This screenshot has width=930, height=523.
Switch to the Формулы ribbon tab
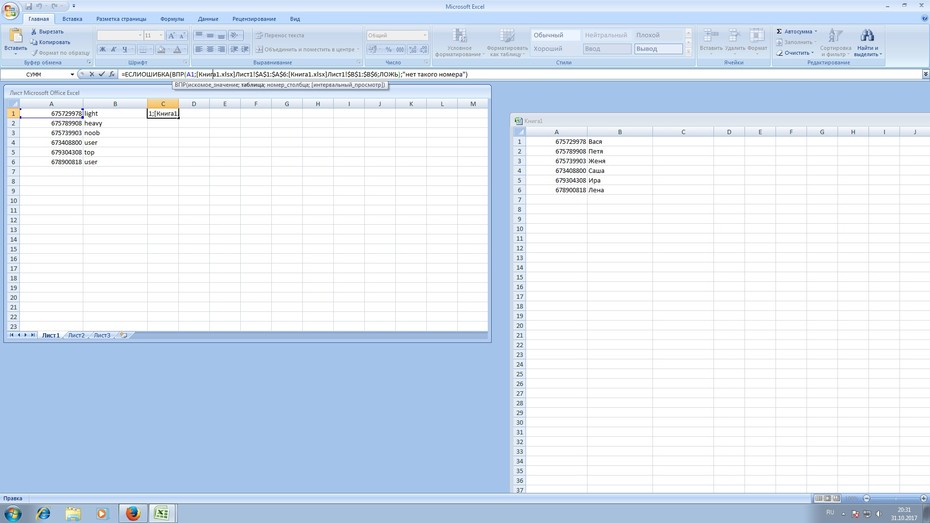click(172, 19)
